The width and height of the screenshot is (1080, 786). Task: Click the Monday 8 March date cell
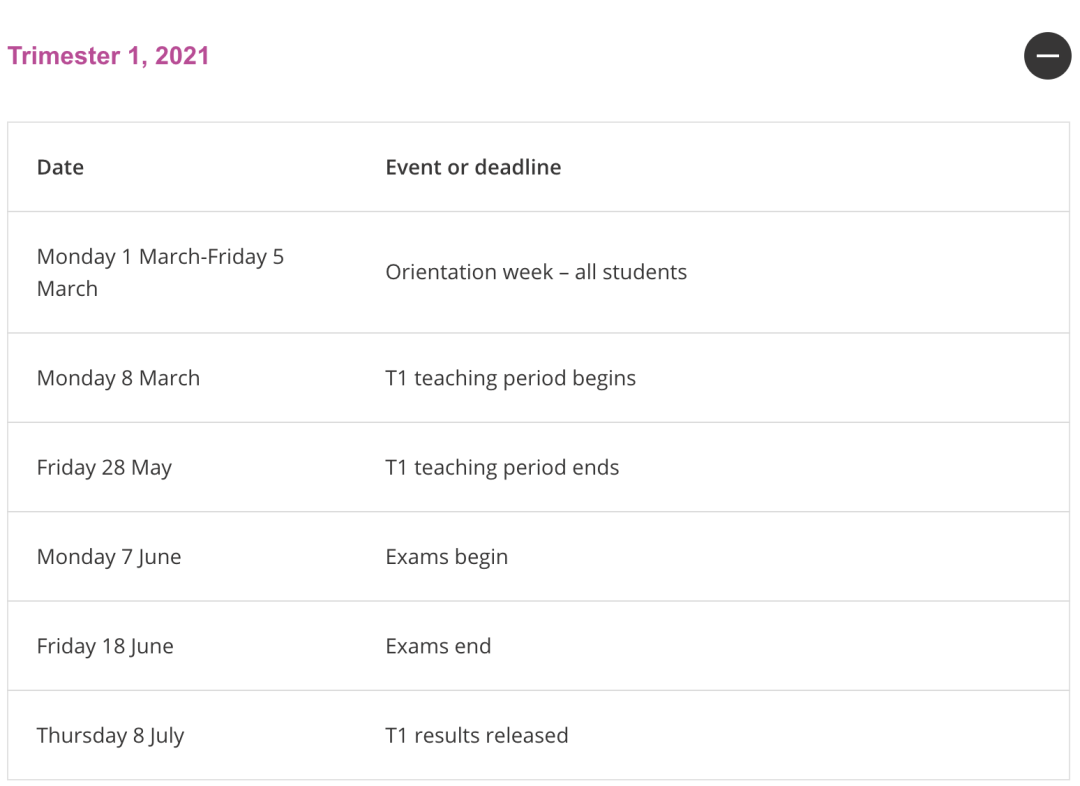click(x=118, y=378)
